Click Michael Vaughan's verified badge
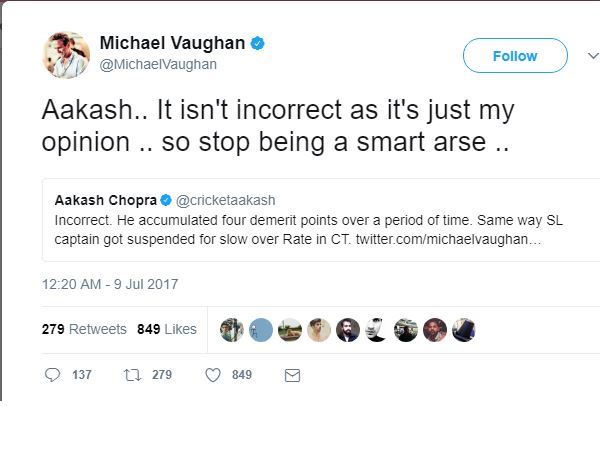Viewport: 600px width, 450px height. pyautogui.click(x=258, y=43)
